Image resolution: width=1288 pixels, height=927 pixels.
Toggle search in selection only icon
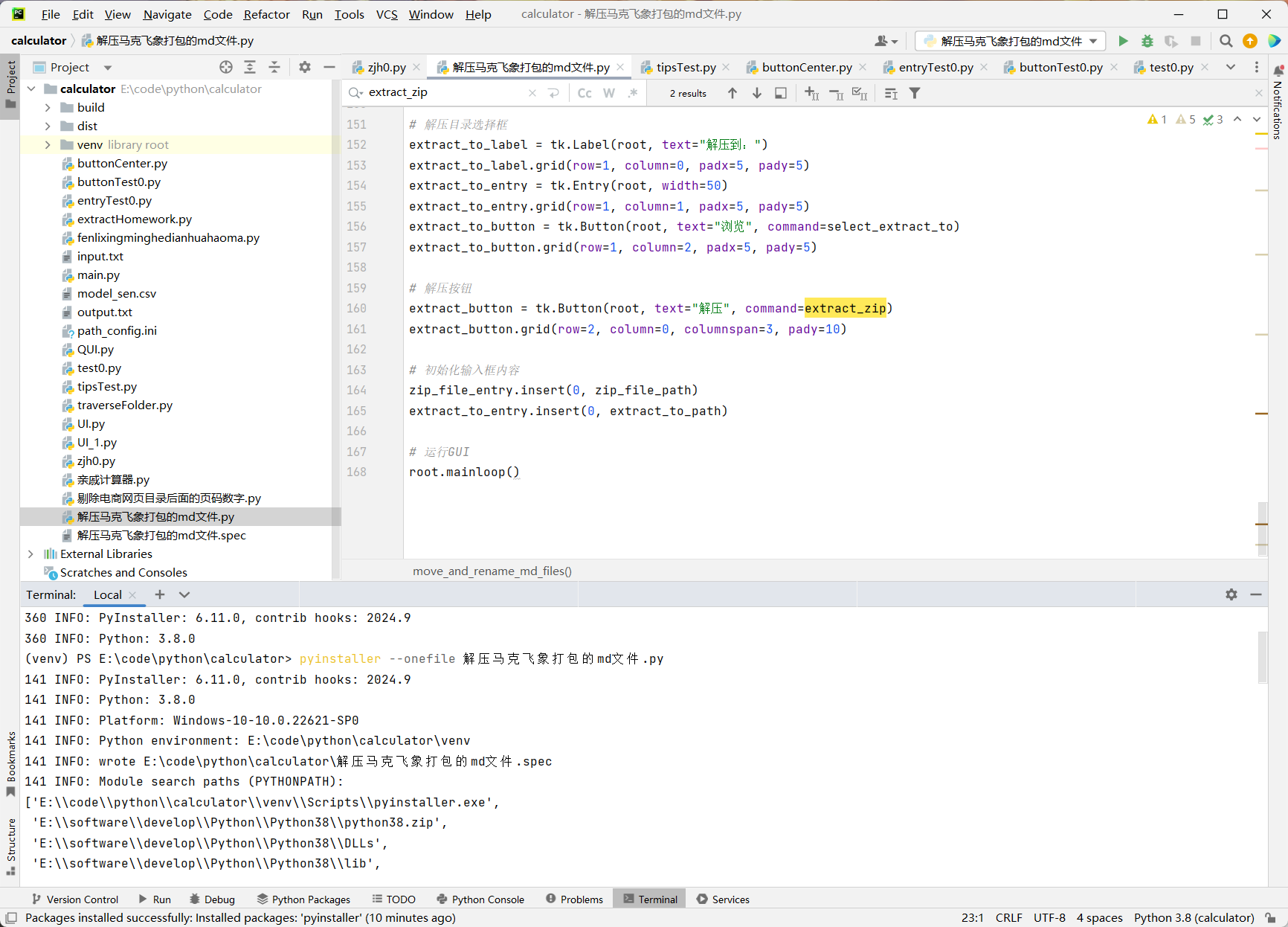(x=781, y=93)
